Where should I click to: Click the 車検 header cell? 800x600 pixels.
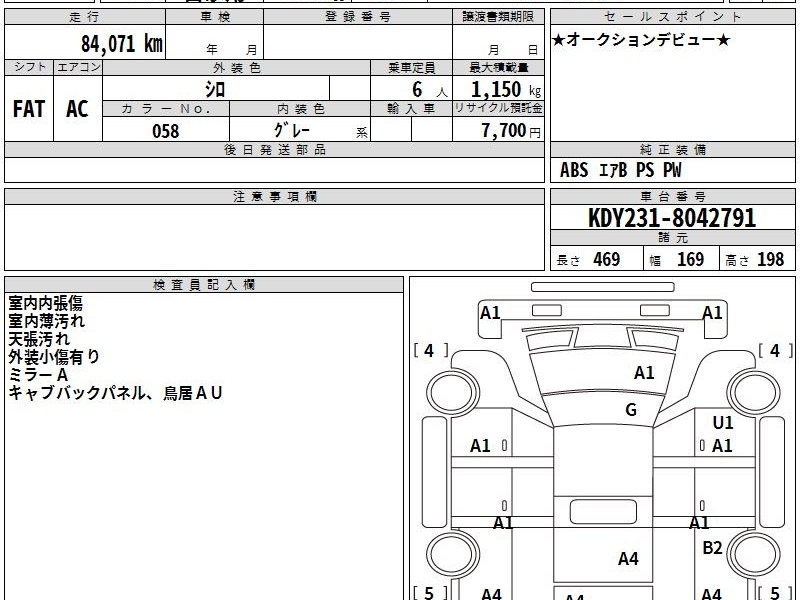(x=214, y=16)
